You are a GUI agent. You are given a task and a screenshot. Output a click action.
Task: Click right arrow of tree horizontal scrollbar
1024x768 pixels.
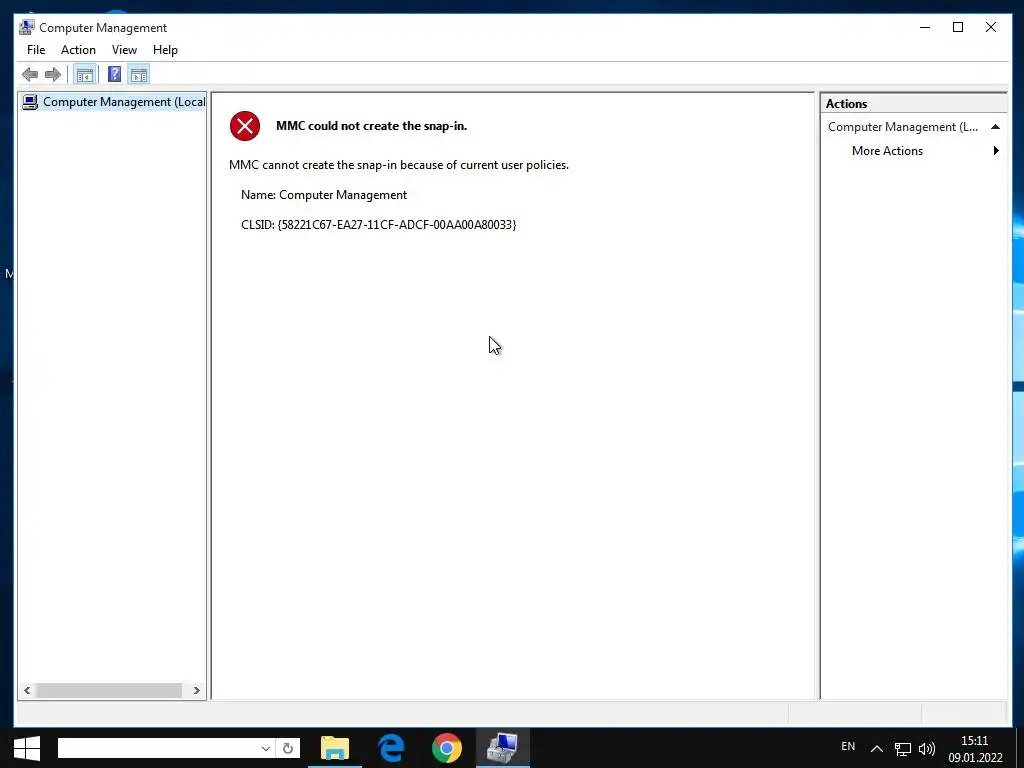pos(197,690)
